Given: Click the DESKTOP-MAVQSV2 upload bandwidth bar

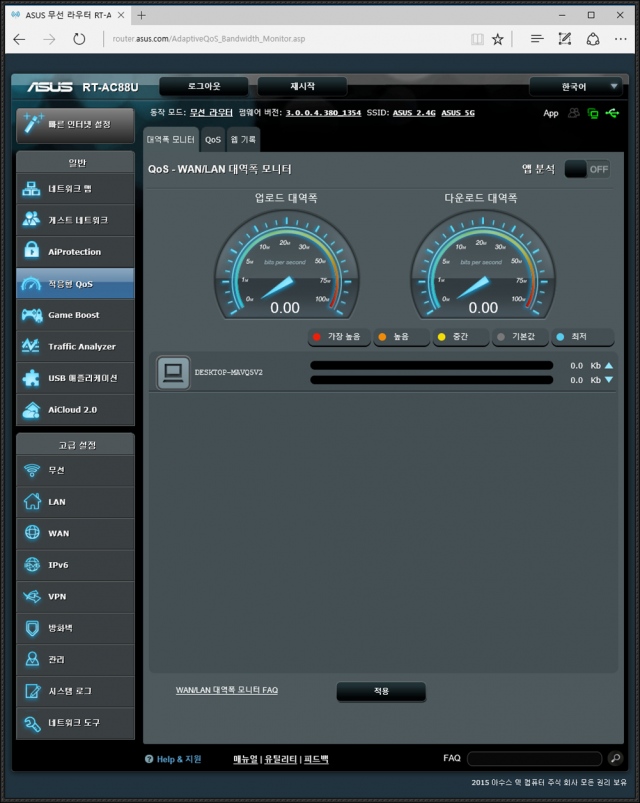Looking at the screenshot, I should [x=432, y=365].
